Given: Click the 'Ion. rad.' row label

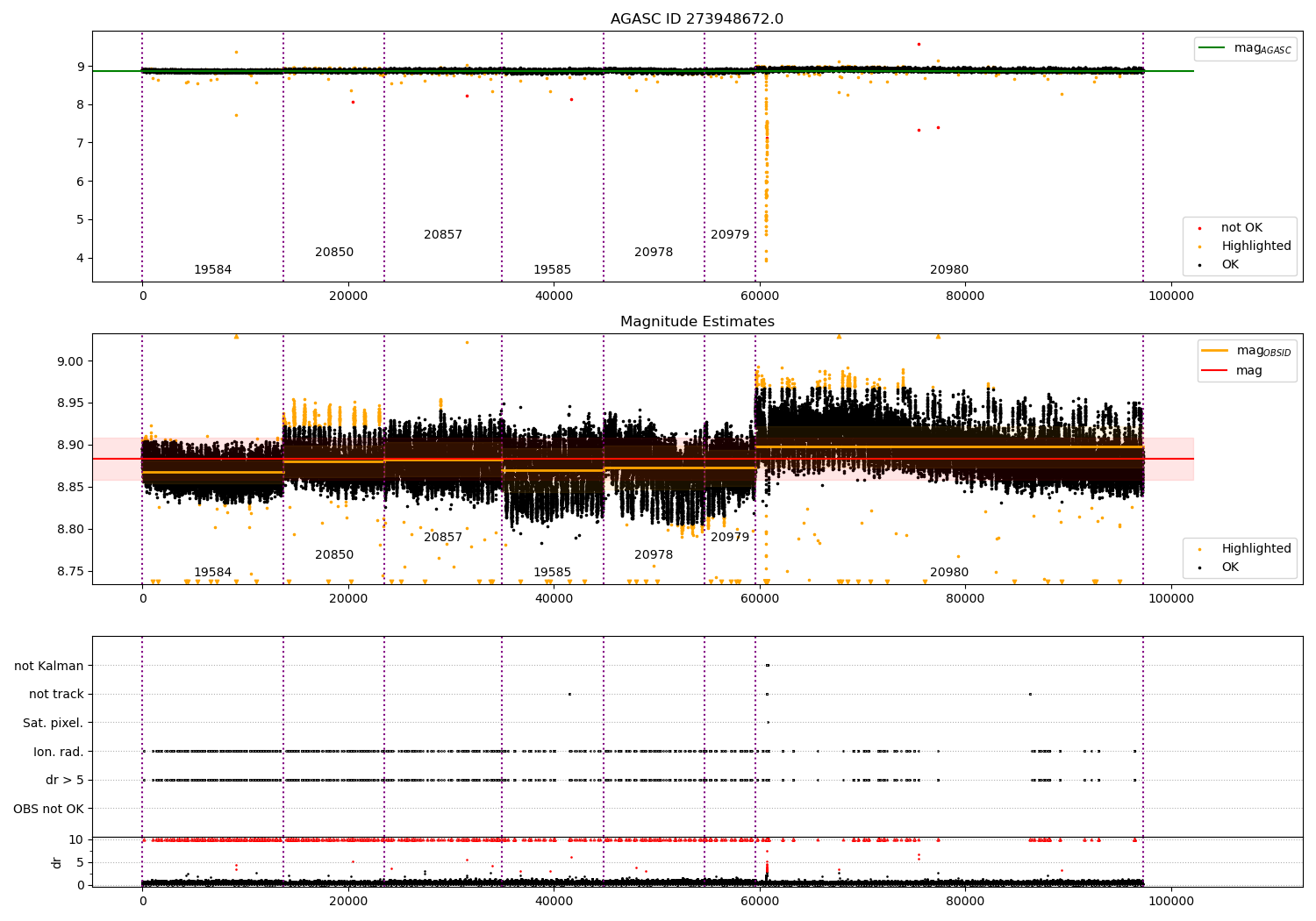Looking at the screenshot, I should pyautogui.click(x=59, y=753).
